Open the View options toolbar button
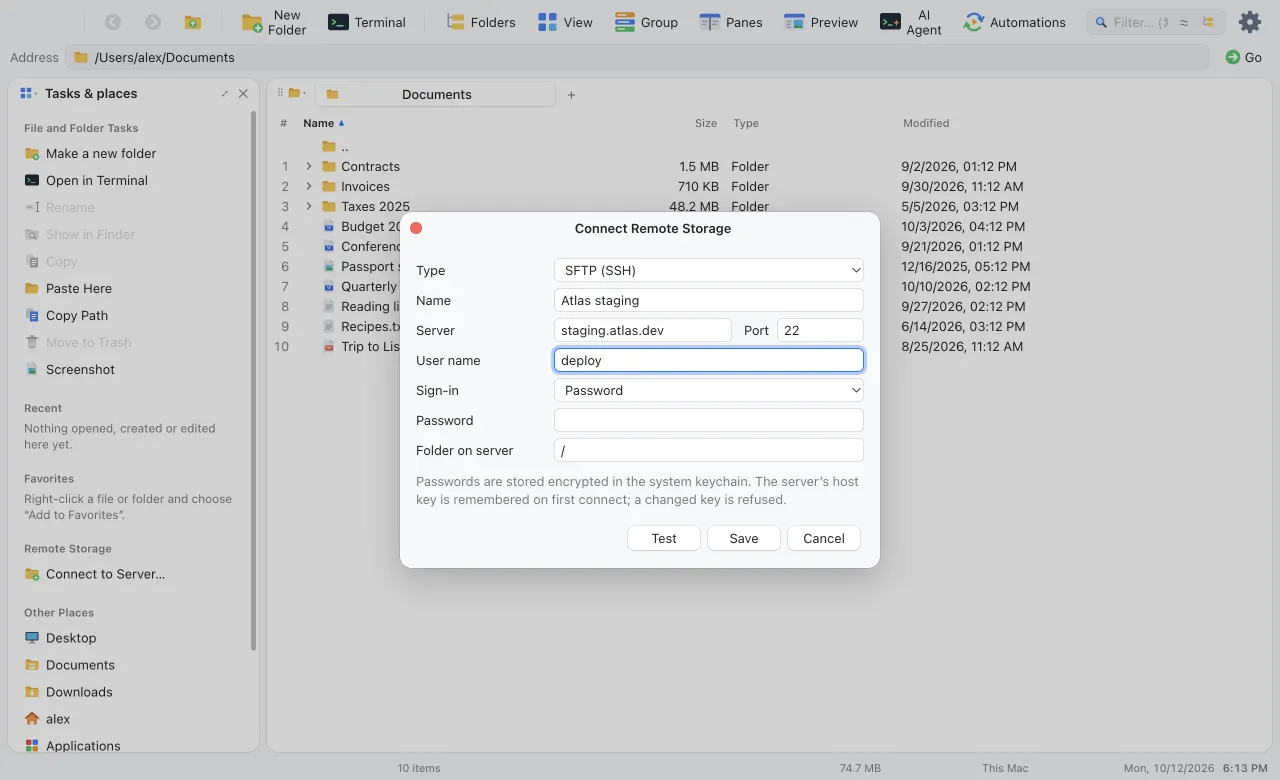Image resolution: width=1280 pixels, height=780 pixels. [x=565, y=22]
